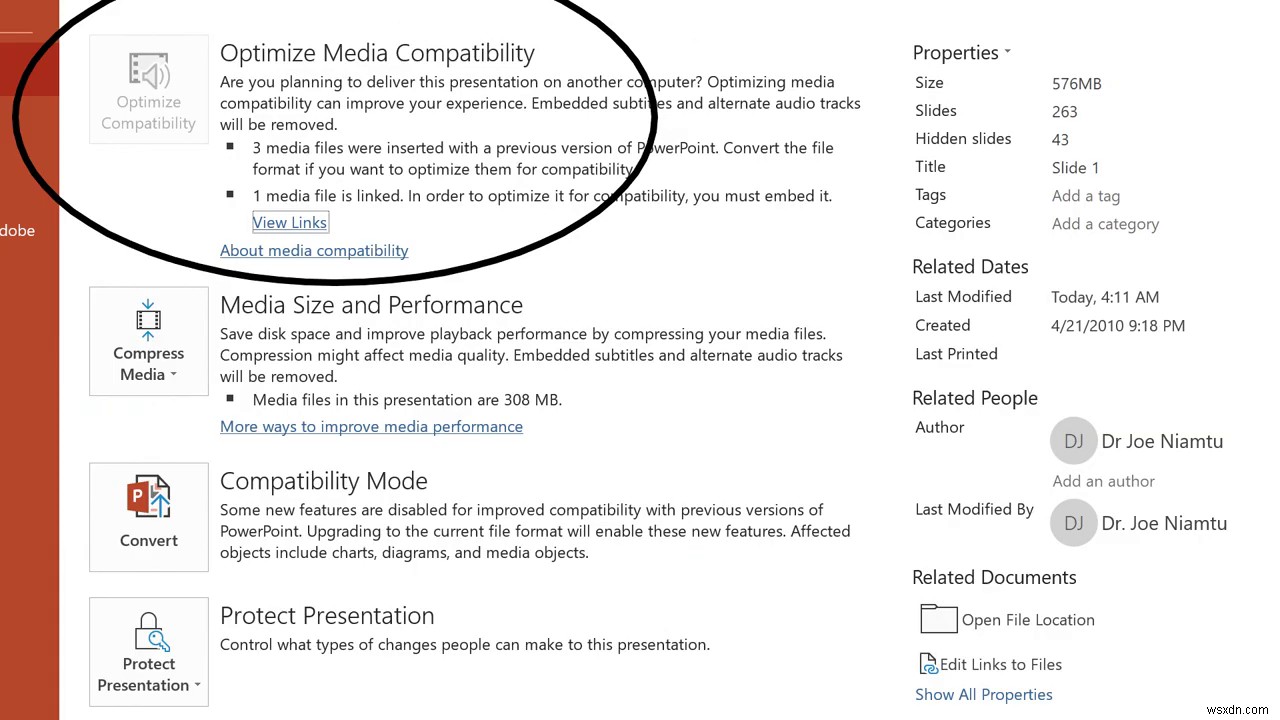
Task: Click the Add an author field
Action: (x=1103, y=481)
